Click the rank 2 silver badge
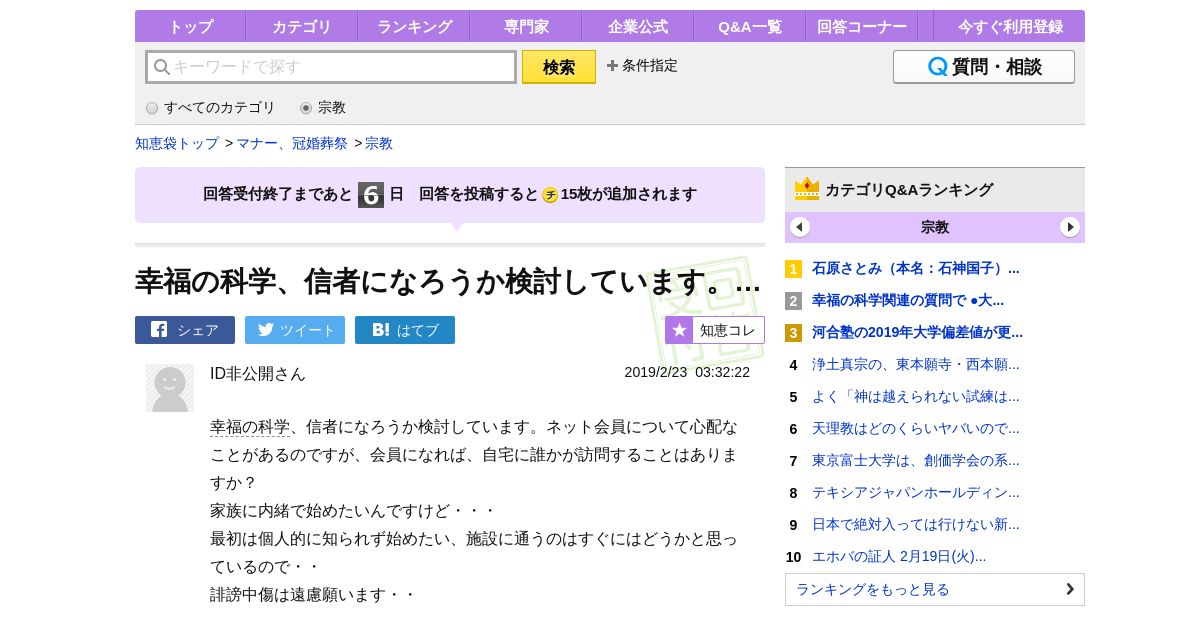 tap(793, 301)
